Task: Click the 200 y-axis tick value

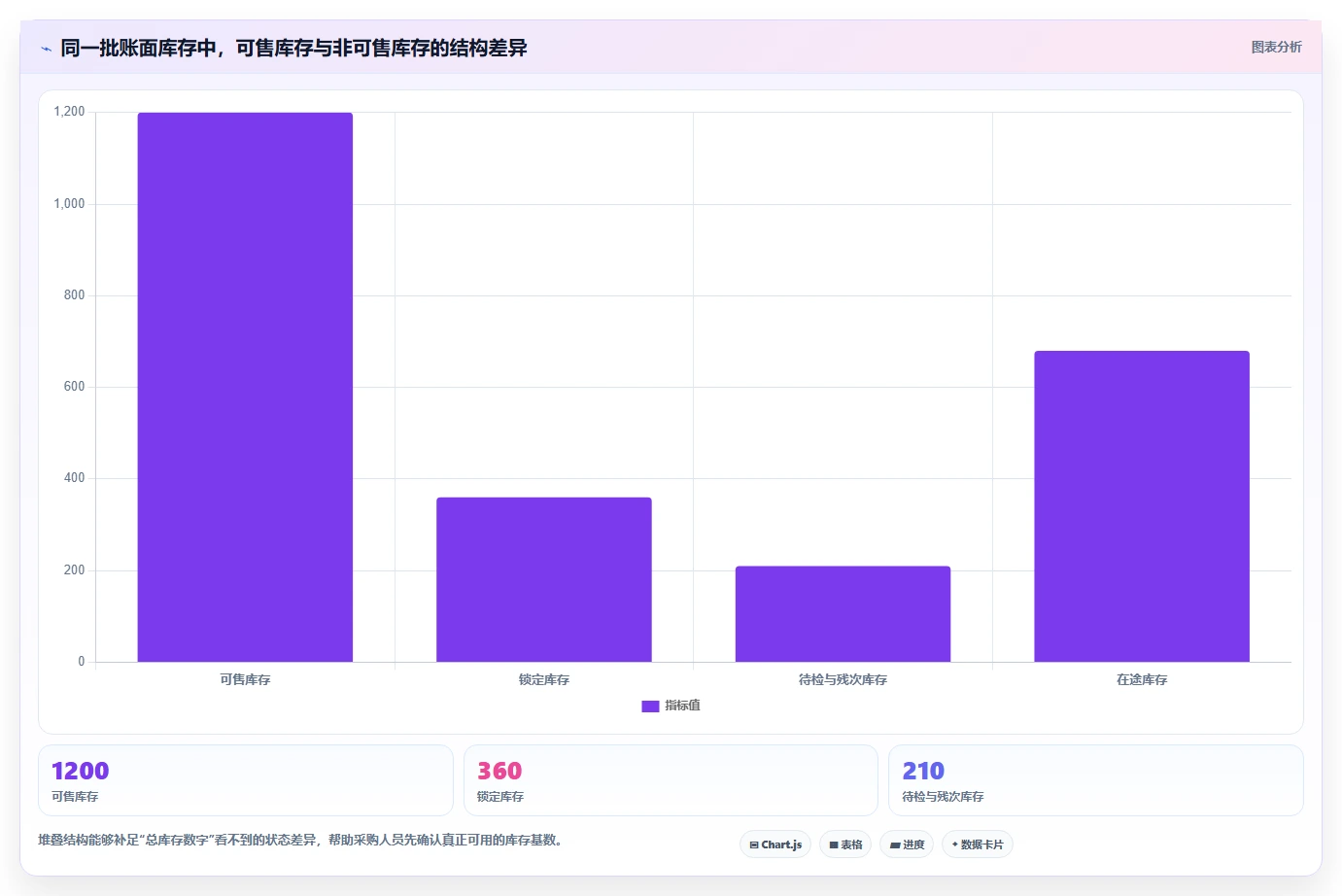Action: tap(74, 569)
